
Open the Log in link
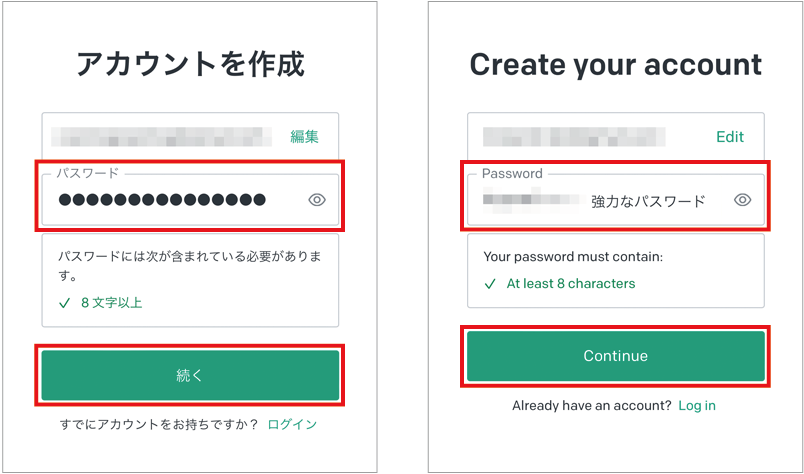pos(697,405)
